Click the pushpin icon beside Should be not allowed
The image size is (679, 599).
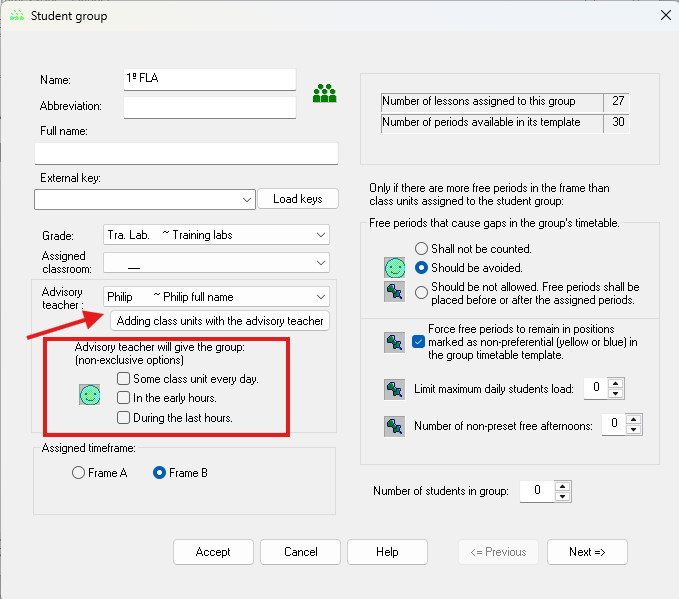[394, 291]
